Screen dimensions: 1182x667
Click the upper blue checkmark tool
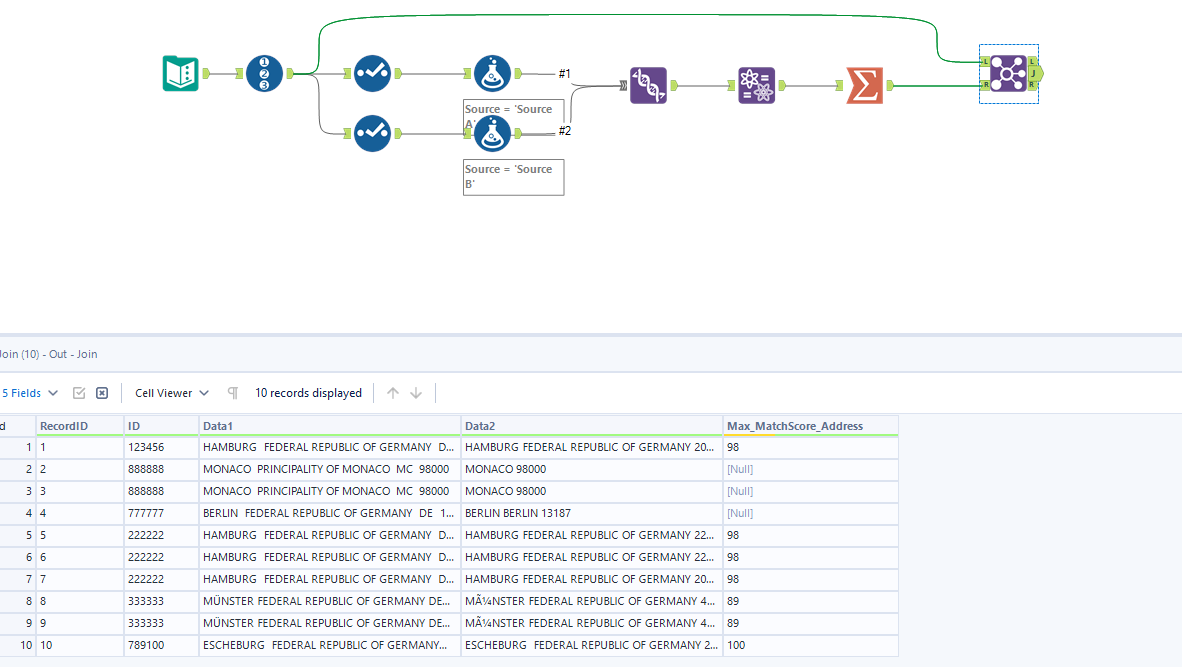click(x=372, y=73)
